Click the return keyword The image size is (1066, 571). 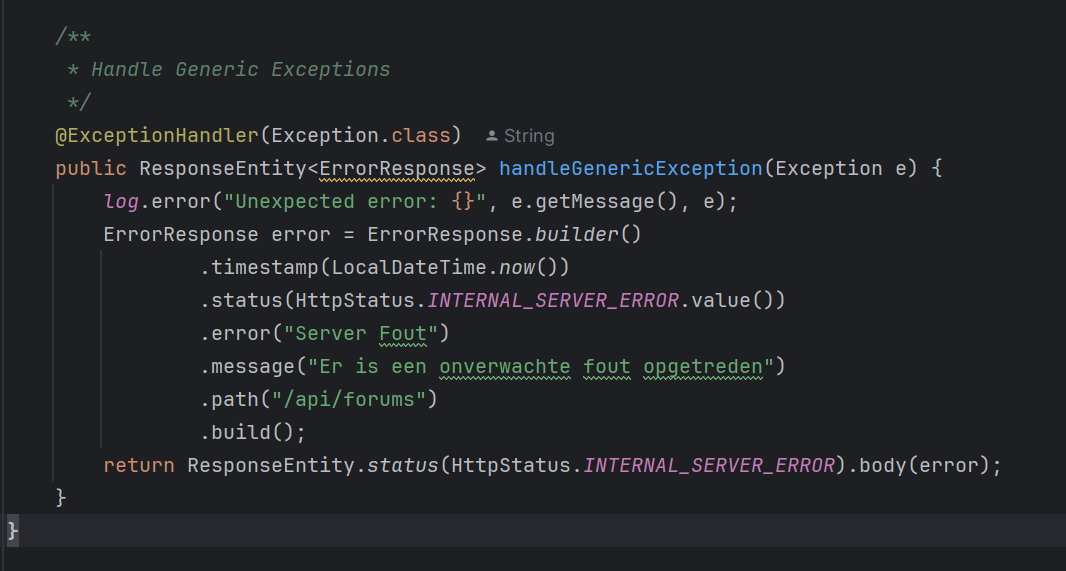[x=139, y=465]
